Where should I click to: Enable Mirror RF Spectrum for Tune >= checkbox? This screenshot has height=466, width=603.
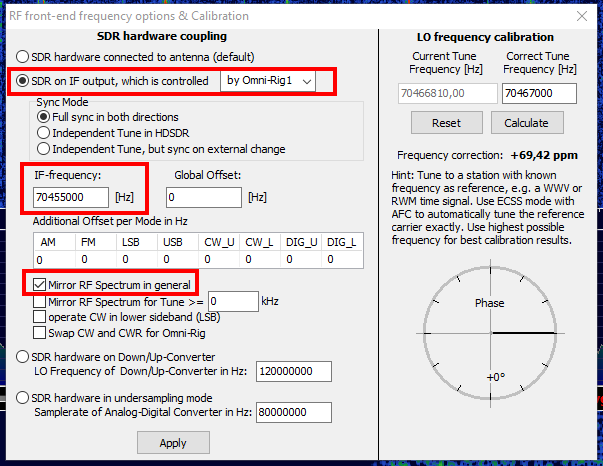[x=40, y=301]
